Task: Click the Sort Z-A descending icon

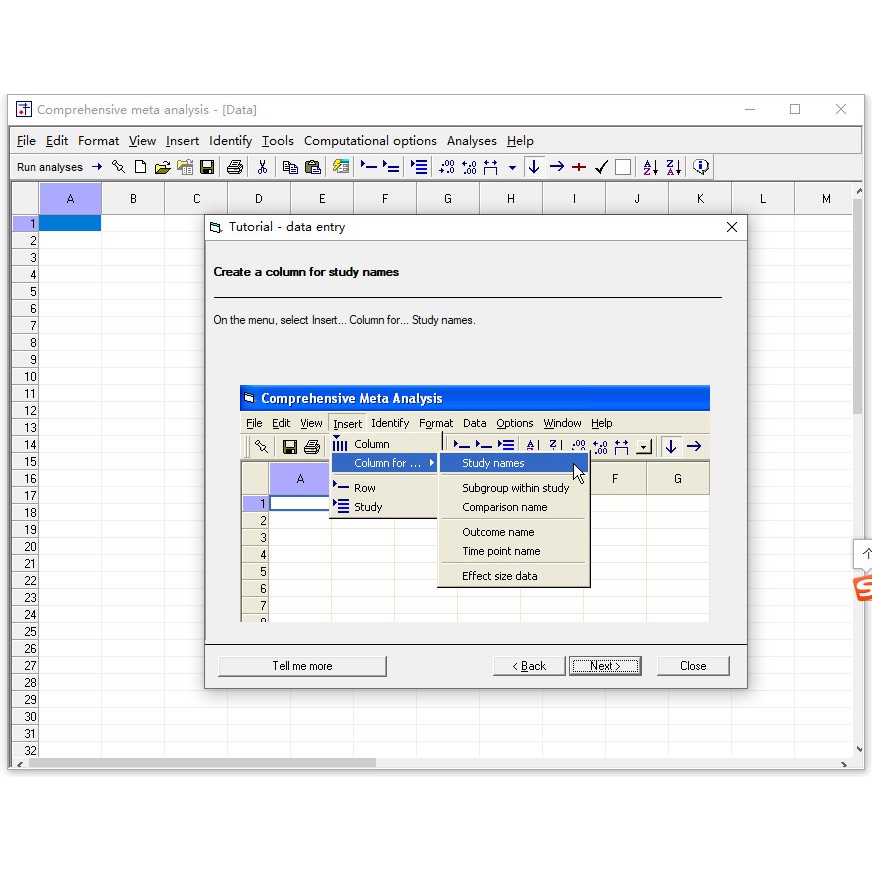Action: click(x=674, y=167)
